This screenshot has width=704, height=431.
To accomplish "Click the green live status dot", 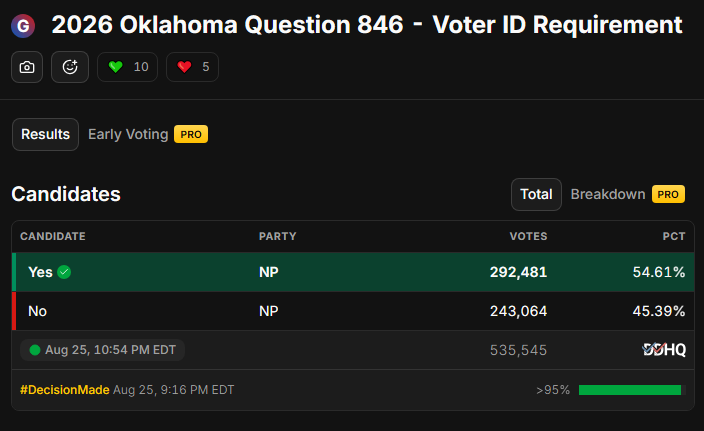I will 35,350.
